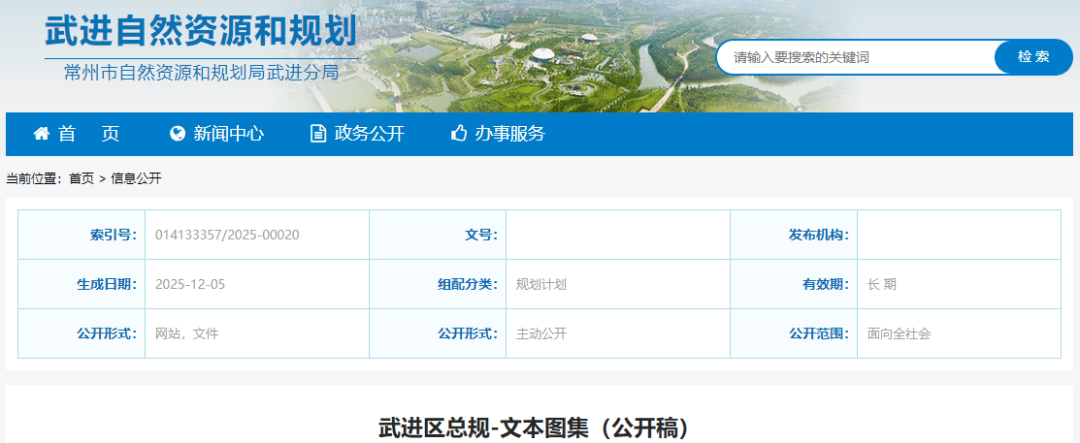Click the 面向全社会 scope value

coord(899,333)
